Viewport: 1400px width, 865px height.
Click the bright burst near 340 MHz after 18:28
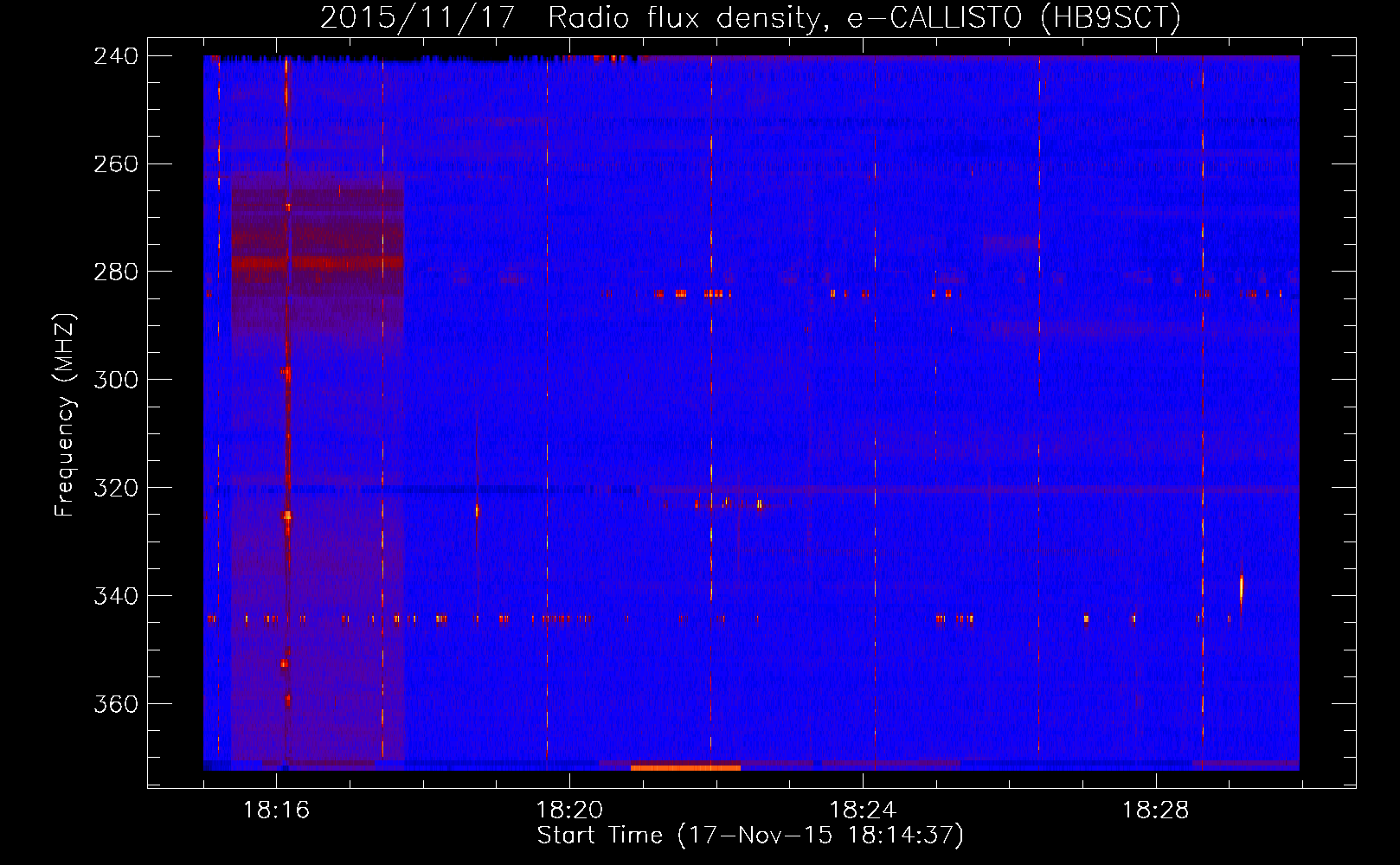1242,589
